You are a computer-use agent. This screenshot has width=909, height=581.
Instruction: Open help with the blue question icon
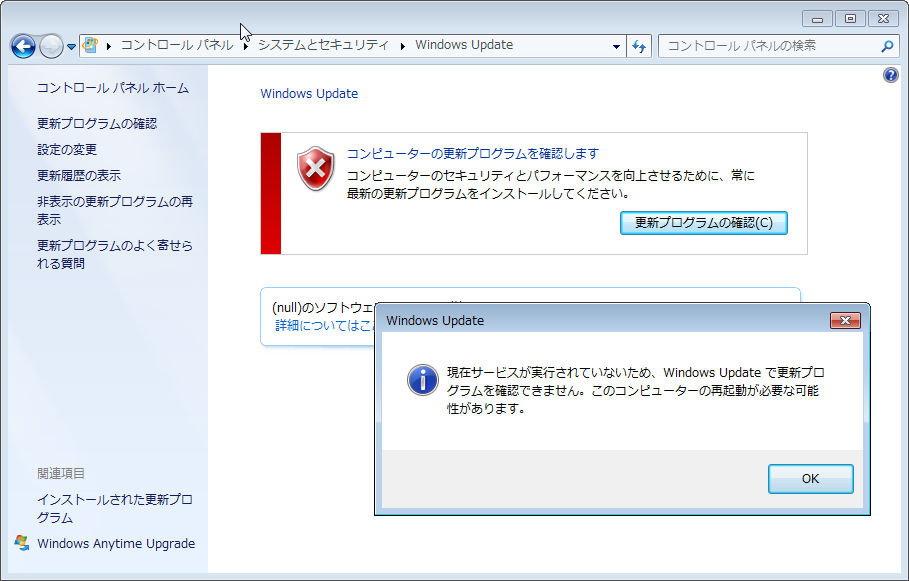pyautogui.click(x=890, y=75)
